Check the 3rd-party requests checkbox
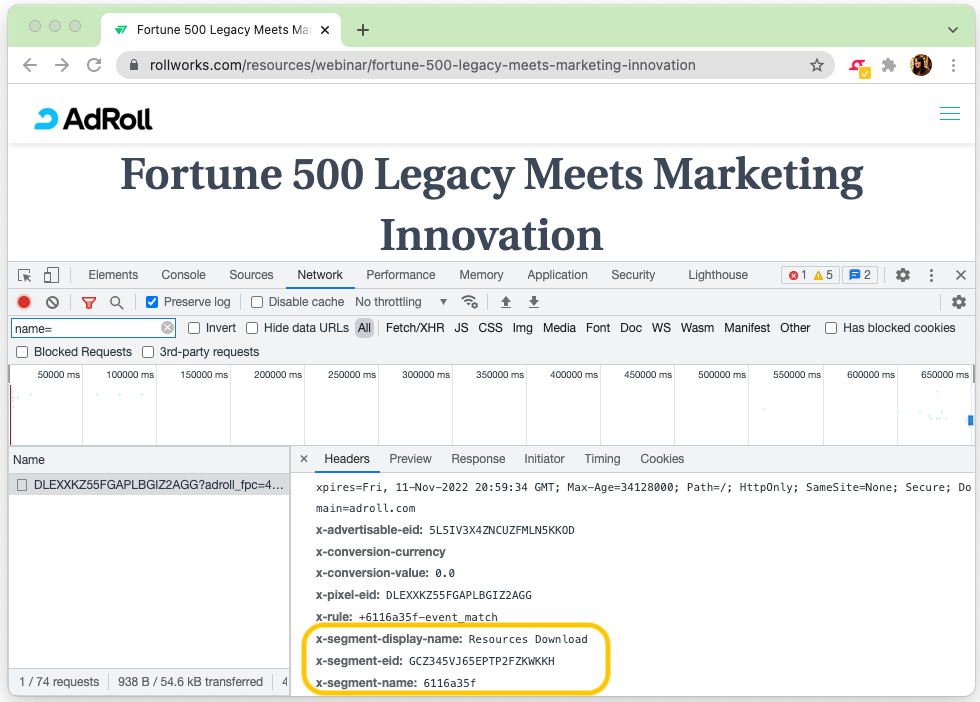Image resolution: width=980 pixels, height=702 pixels. (148, 352)
